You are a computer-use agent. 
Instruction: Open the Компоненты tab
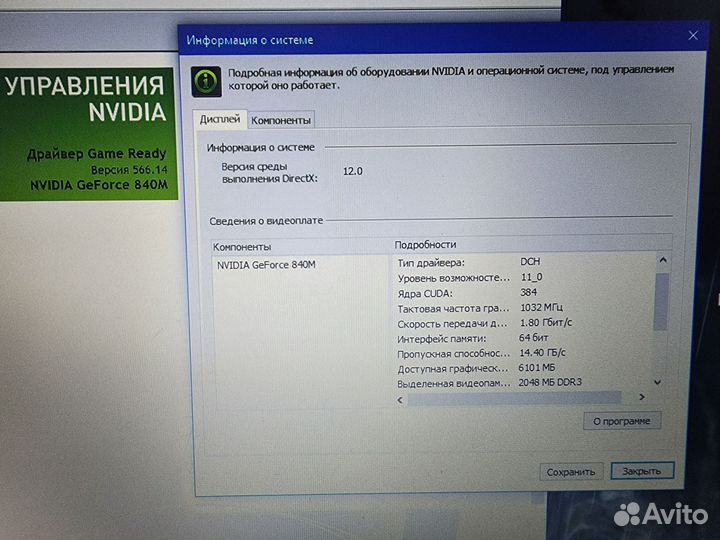pos(281,120)
